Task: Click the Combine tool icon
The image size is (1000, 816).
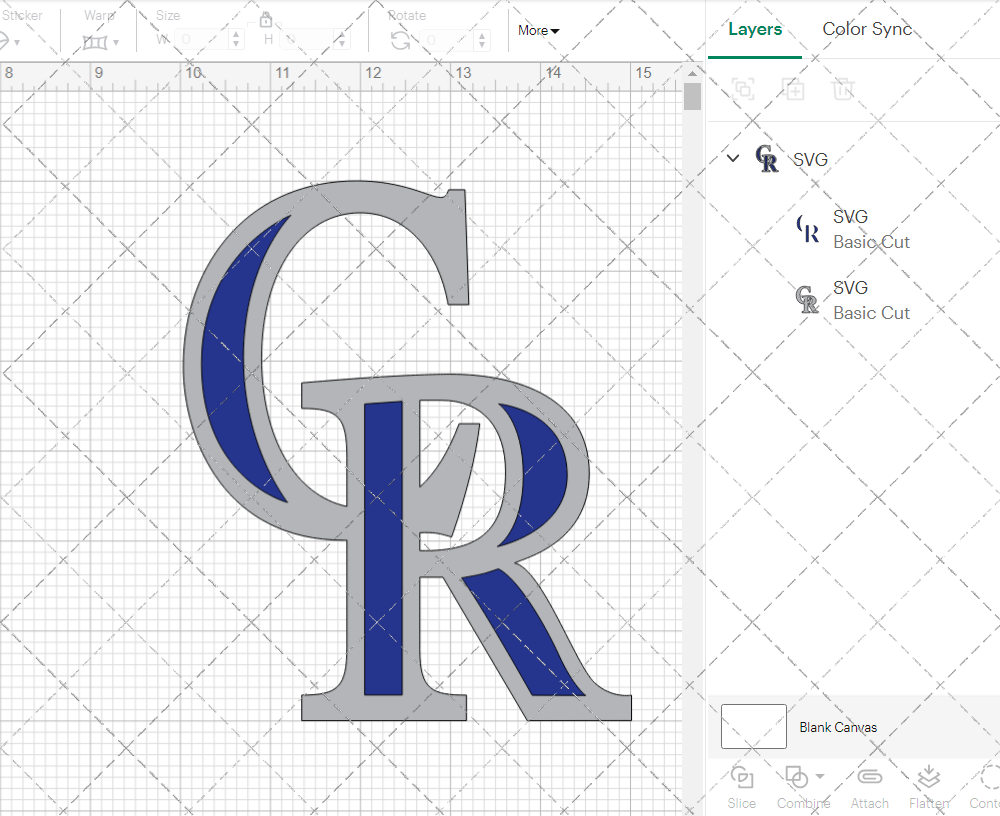Action: click(797, 777)
